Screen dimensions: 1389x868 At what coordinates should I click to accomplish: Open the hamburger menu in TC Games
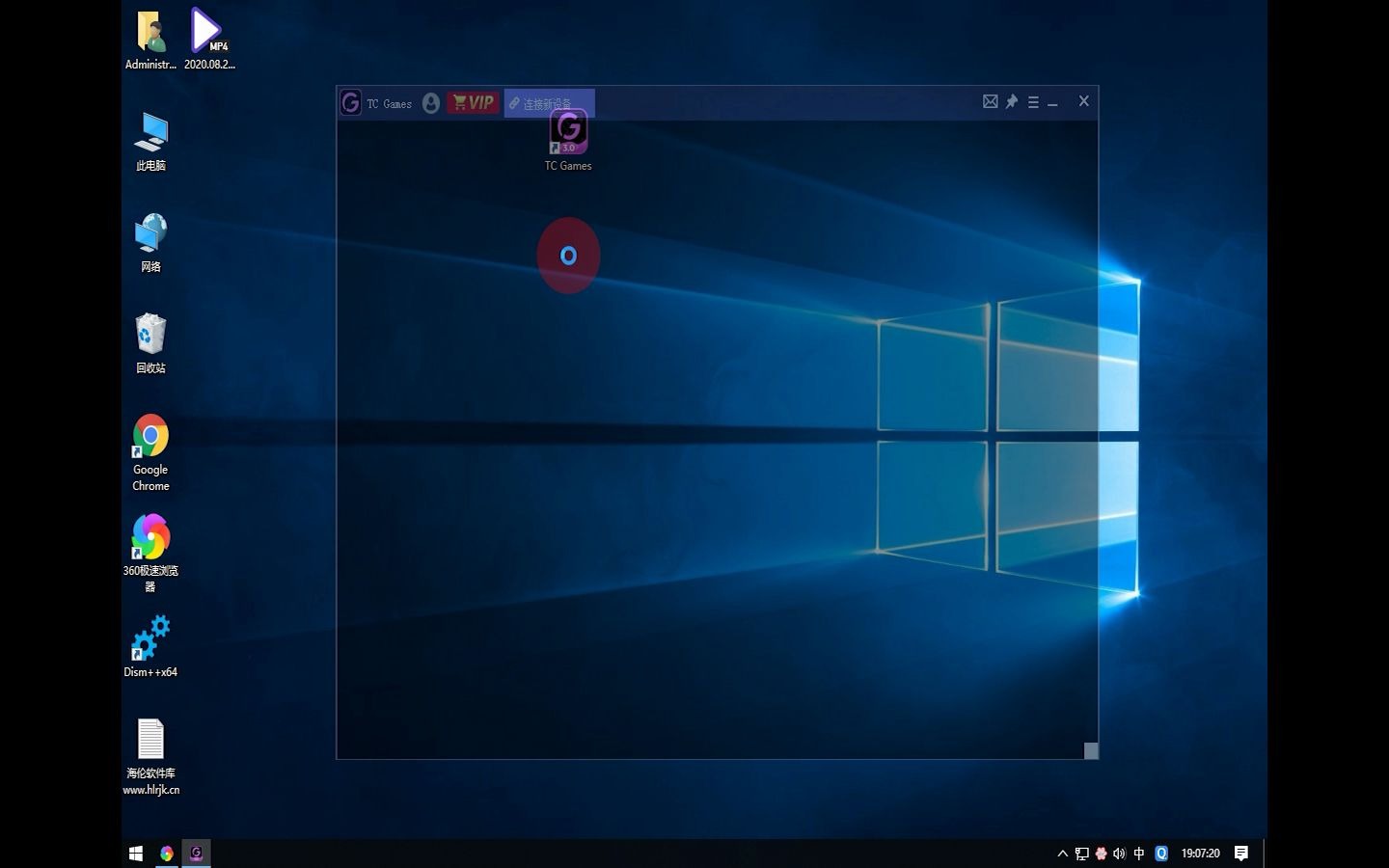[x=1033, y=102]
